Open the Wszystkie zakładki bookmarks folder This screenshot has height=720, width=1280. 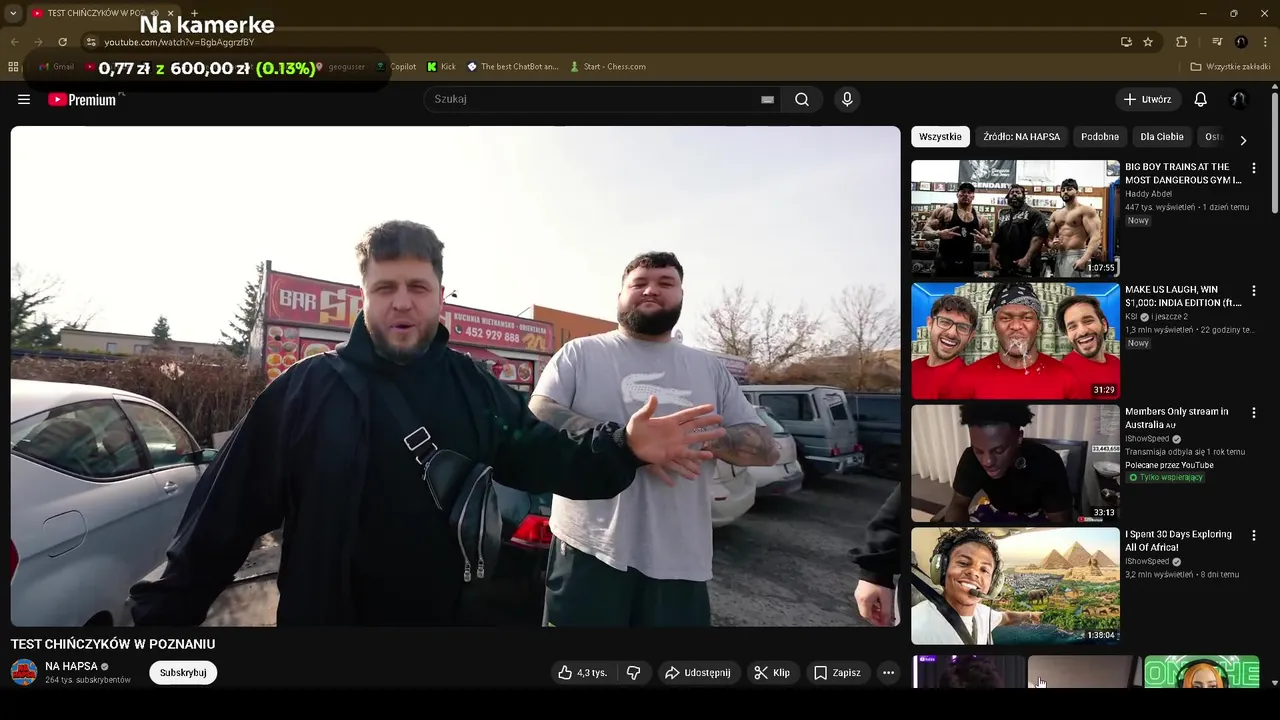click(x=1230, y=67)
